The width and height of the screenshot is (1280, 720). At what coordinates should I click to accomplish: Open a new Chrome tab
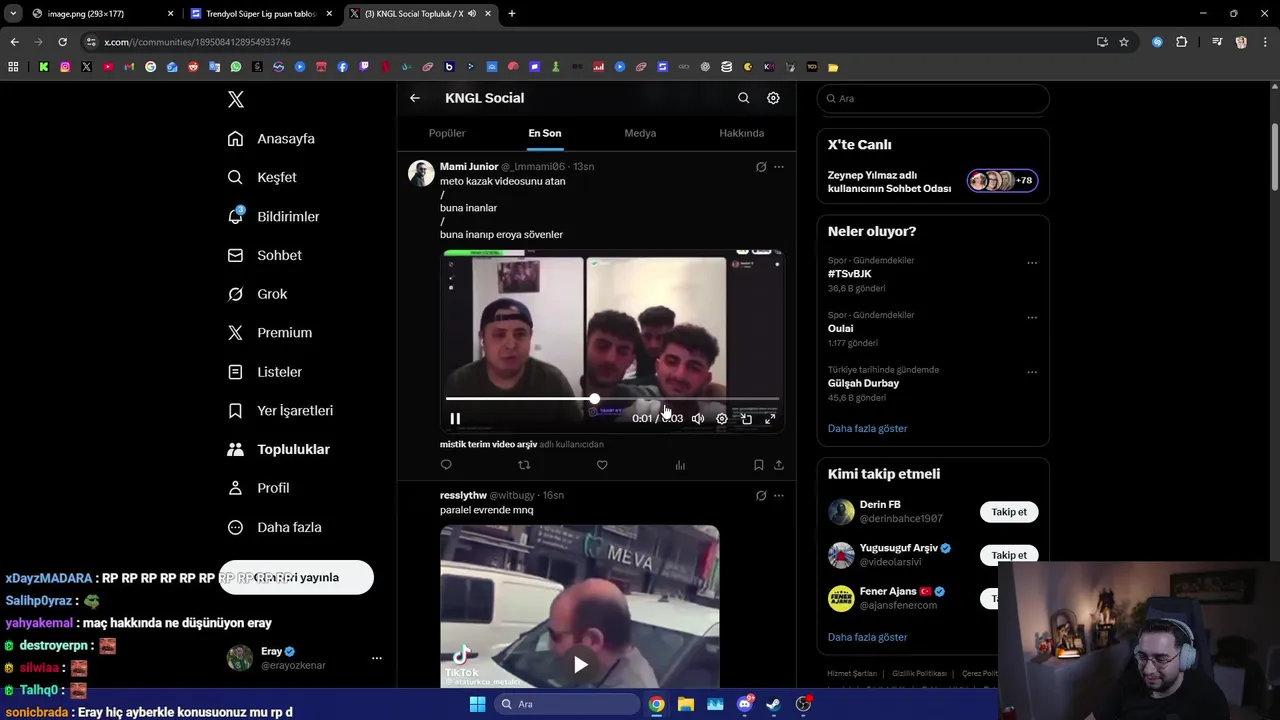(x=511, y=14)
